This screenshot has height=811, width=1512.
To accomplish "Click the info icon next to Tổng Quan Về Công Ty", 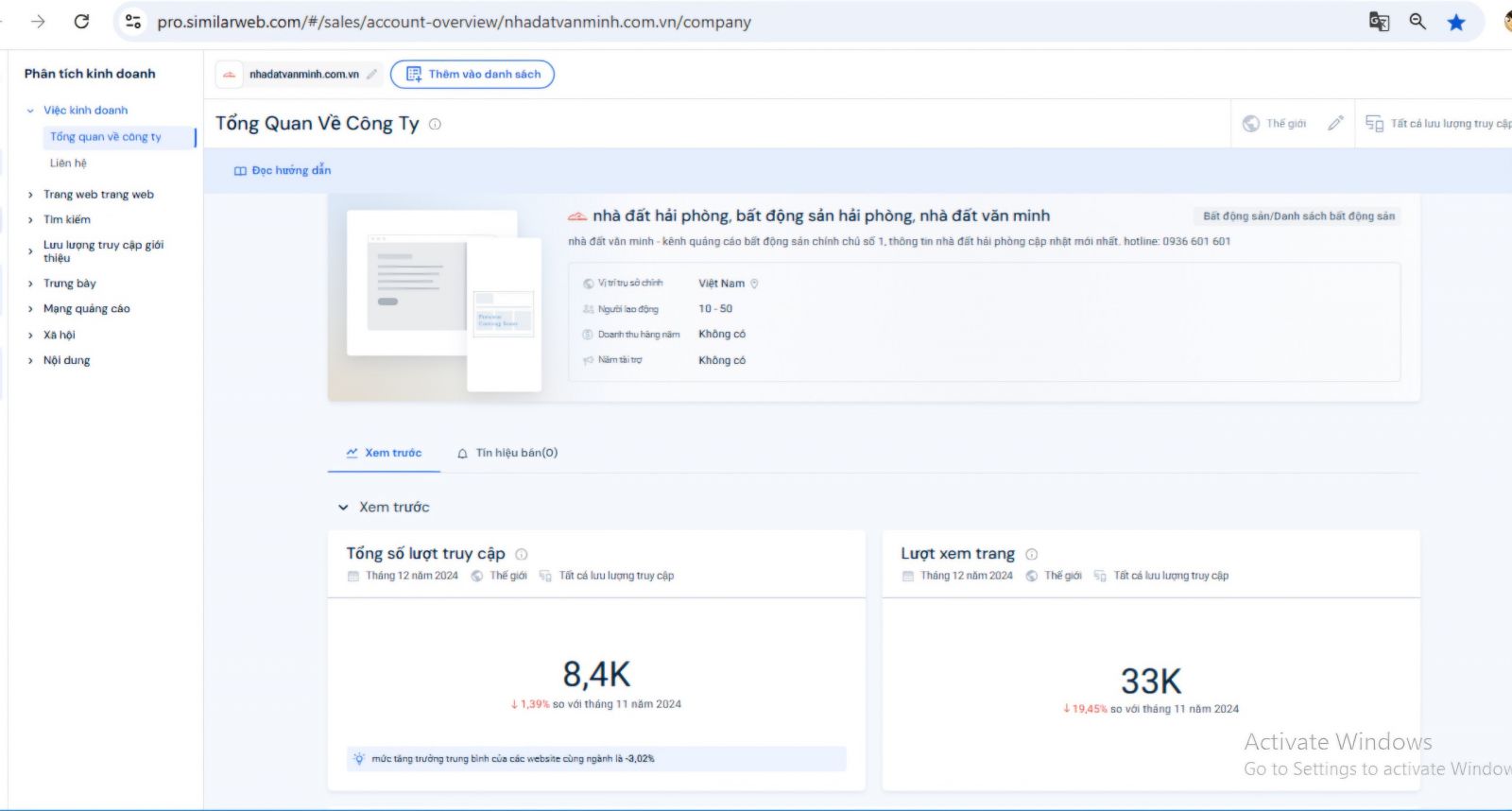I will (435, 124).
